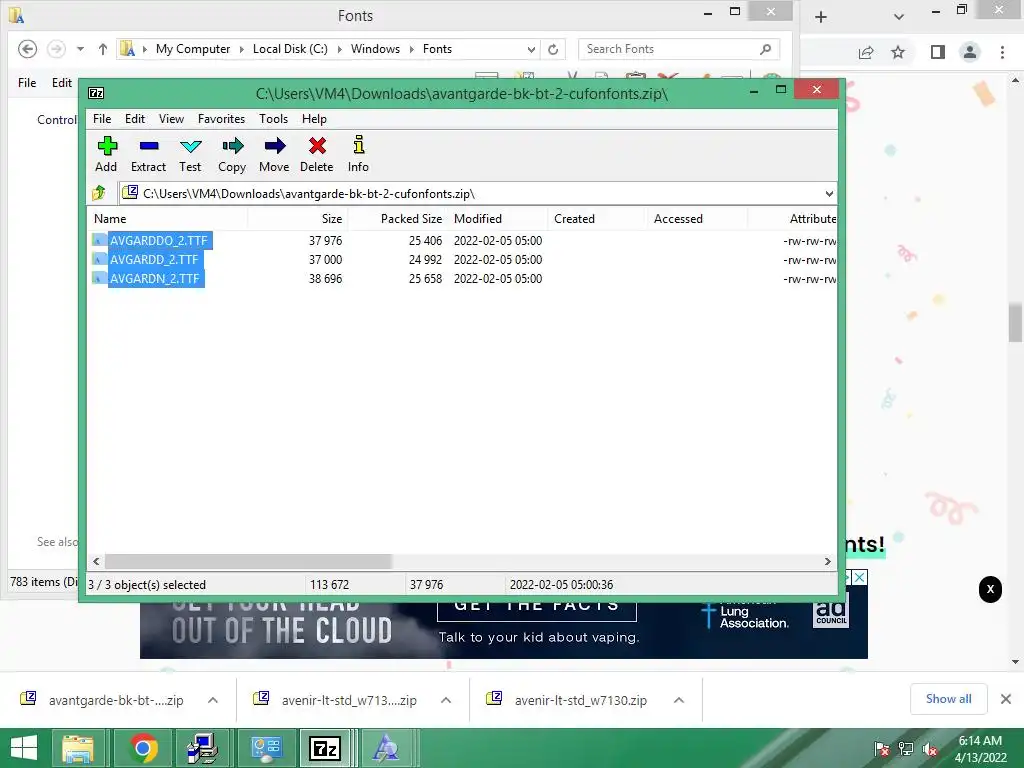Click the Search Fonts box
The height and width of the screenshot is (768, 1024).
678,49
